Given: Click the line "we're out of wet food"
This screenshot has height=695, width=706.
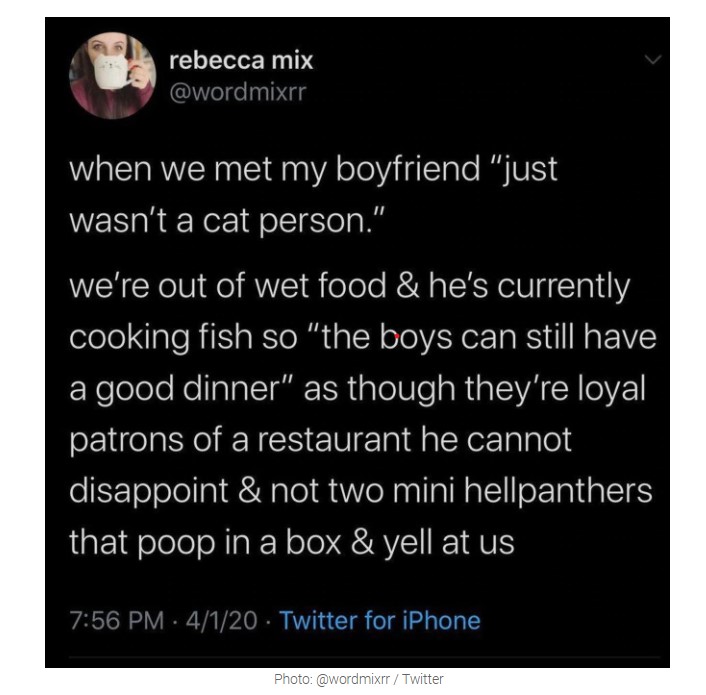Looking at the screenshot, I should [228, 285].
